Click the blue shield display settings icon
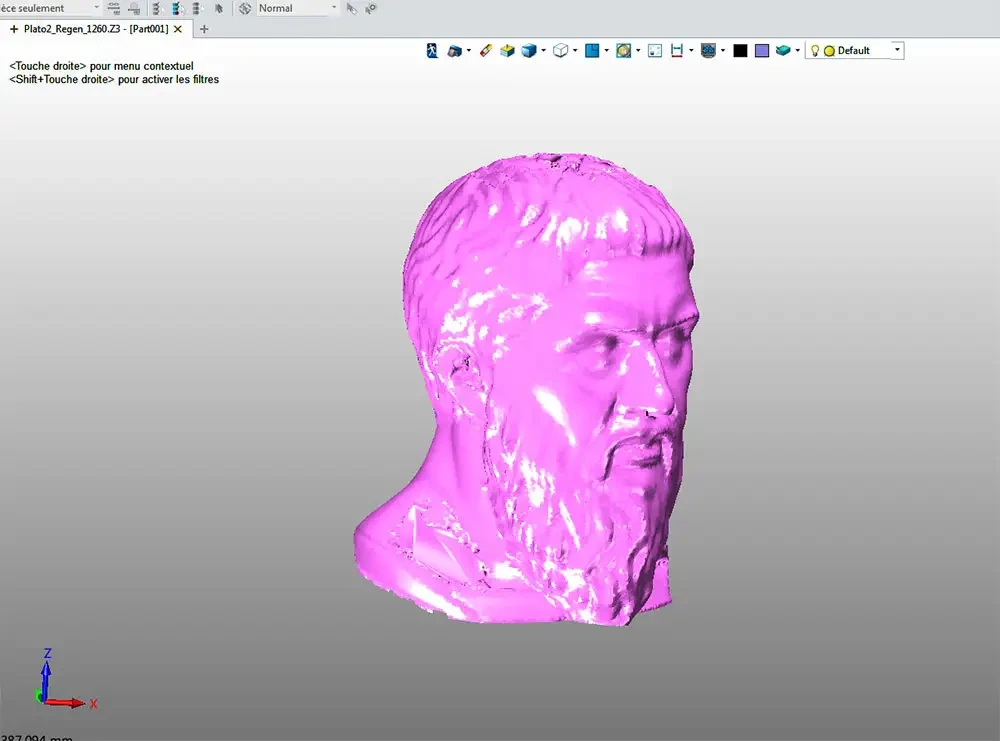The height and width of the screenshot is (741, 1000). 708,50
